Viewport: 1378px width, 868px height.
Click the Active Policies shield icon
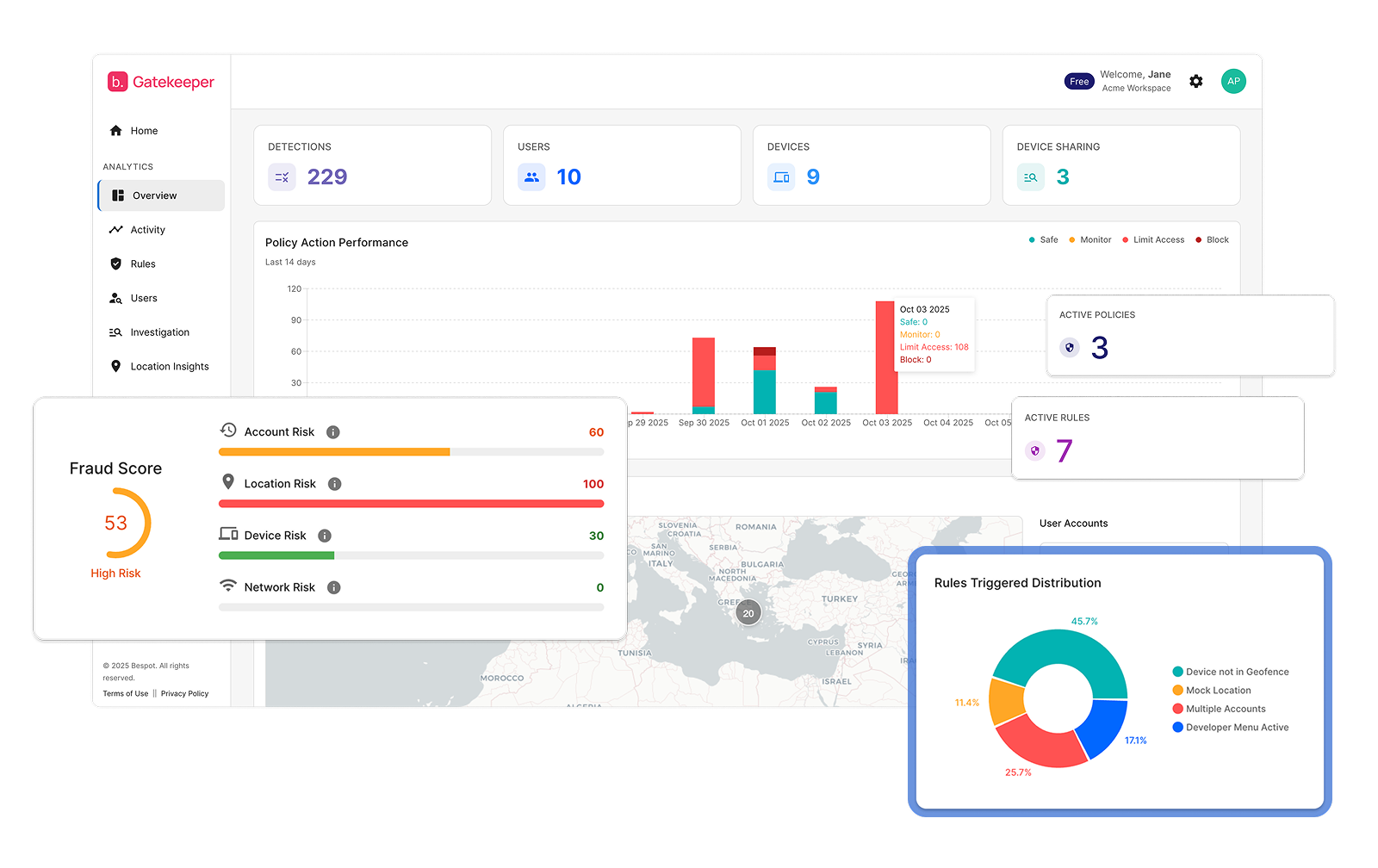(1070, 347)
